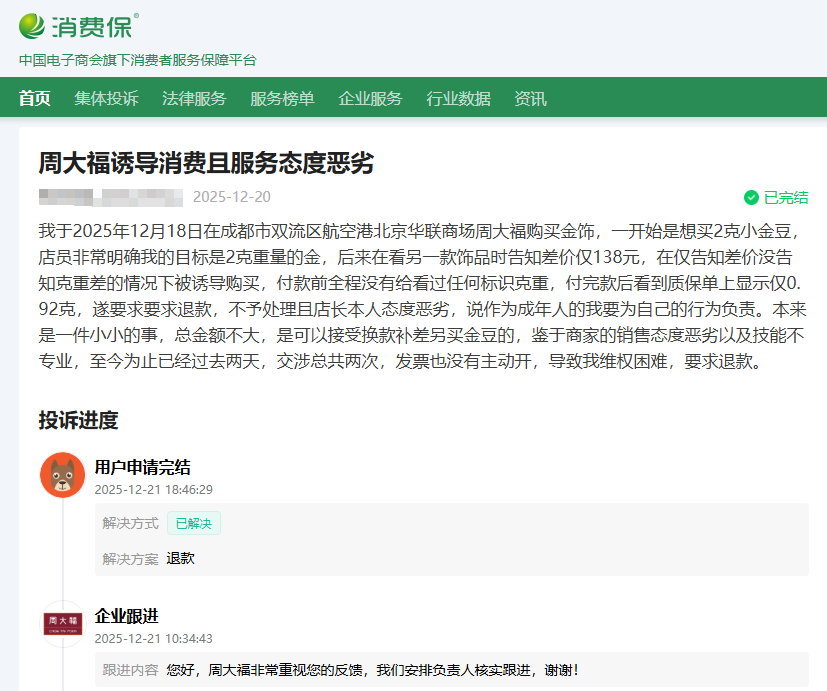Click the 用户申请完结 timeline entry heading
This screenshot has height=691, width=827.
[x=142, y=467]
